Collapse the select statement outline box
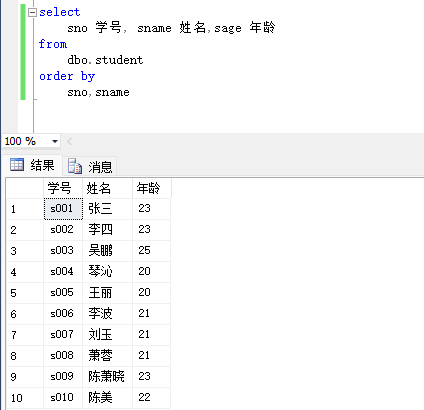This screenshot has width=424, height=410. (x=32, y=13)
